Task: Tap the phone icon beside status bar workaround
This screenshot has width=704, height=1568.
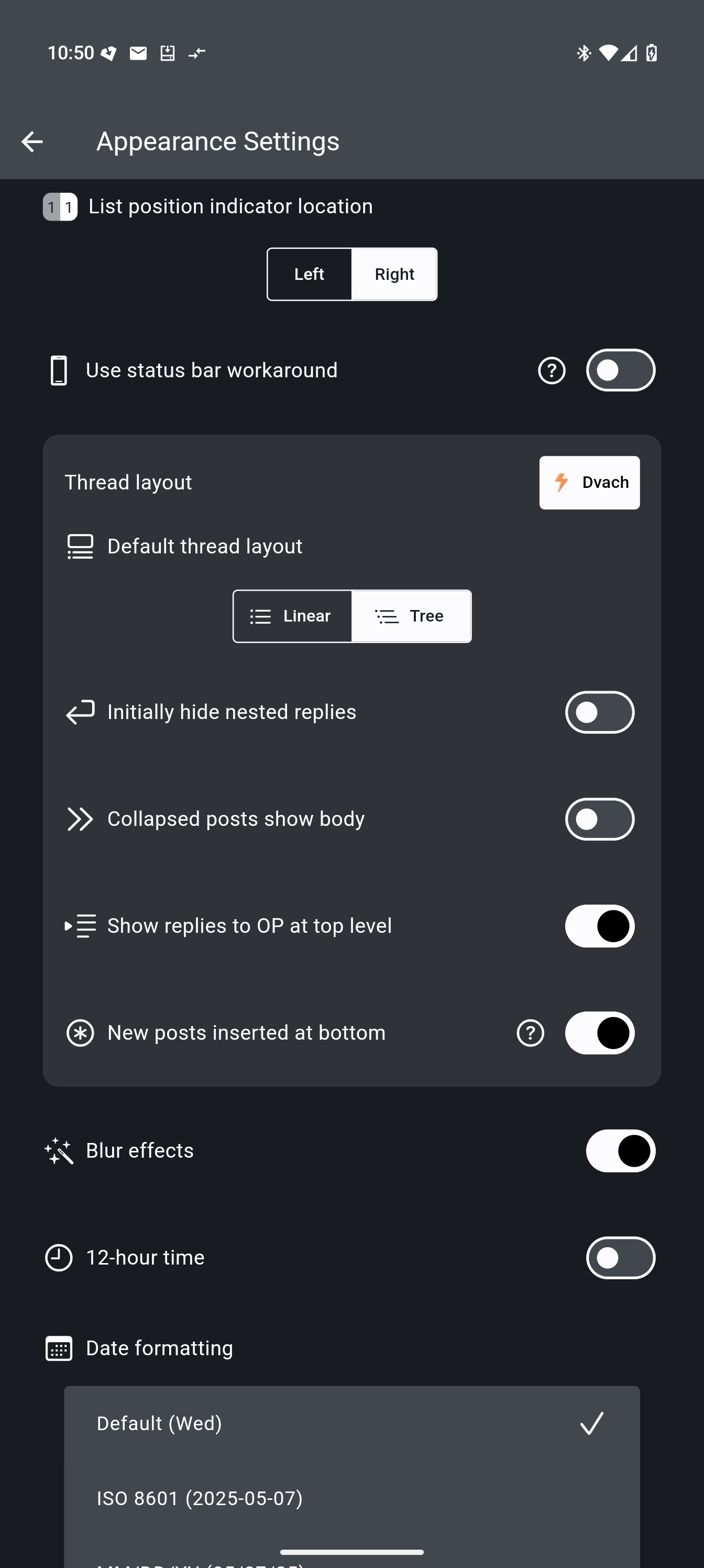Action: coord(59,370)
